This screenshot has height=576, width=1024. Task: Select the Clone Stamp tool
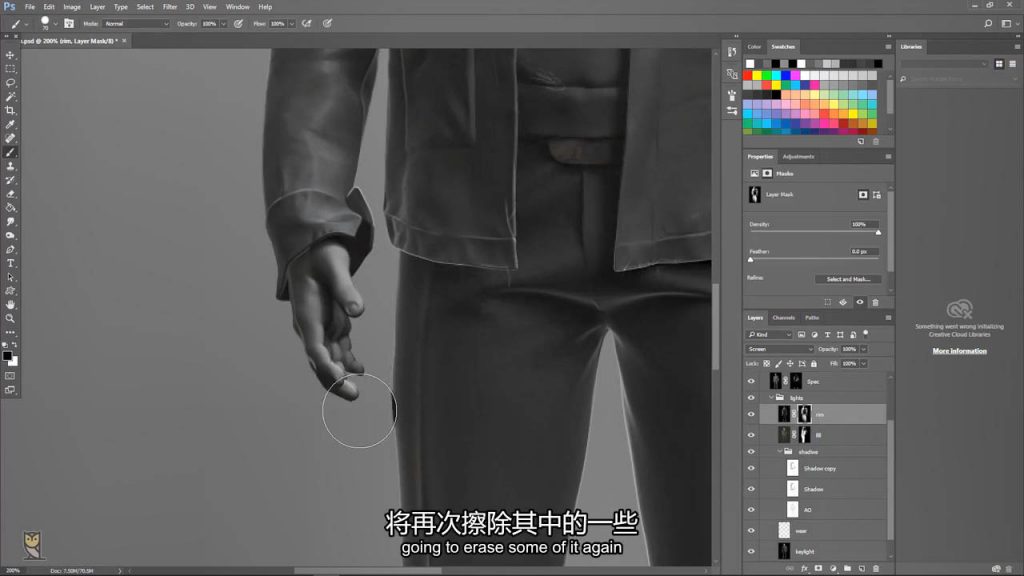point(10,167)
